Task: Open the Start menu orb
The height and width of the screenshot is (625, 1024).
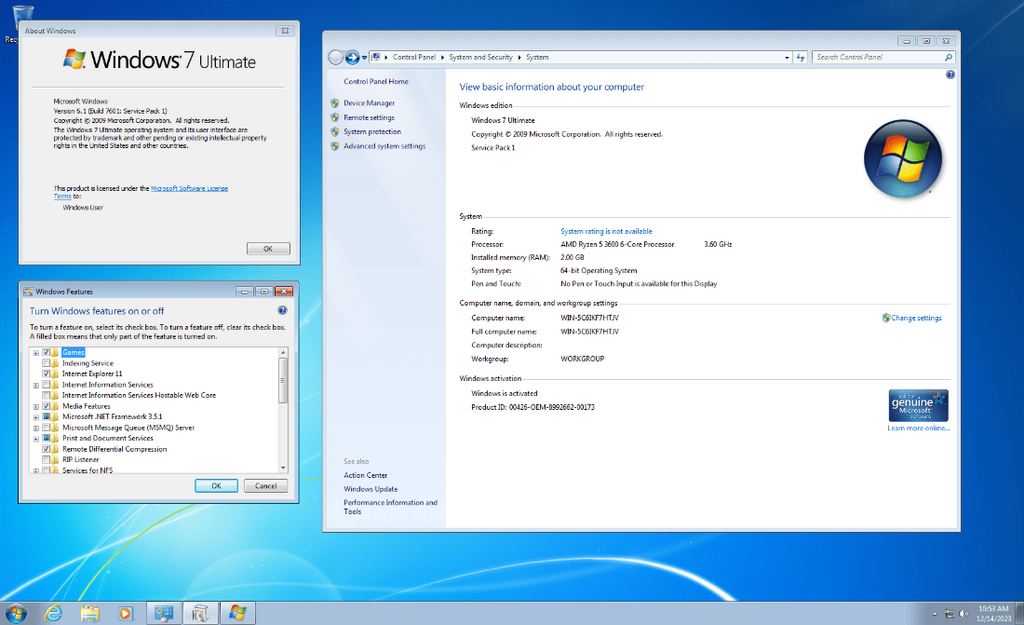Action: pyautogui.click(x=16, y=613)
